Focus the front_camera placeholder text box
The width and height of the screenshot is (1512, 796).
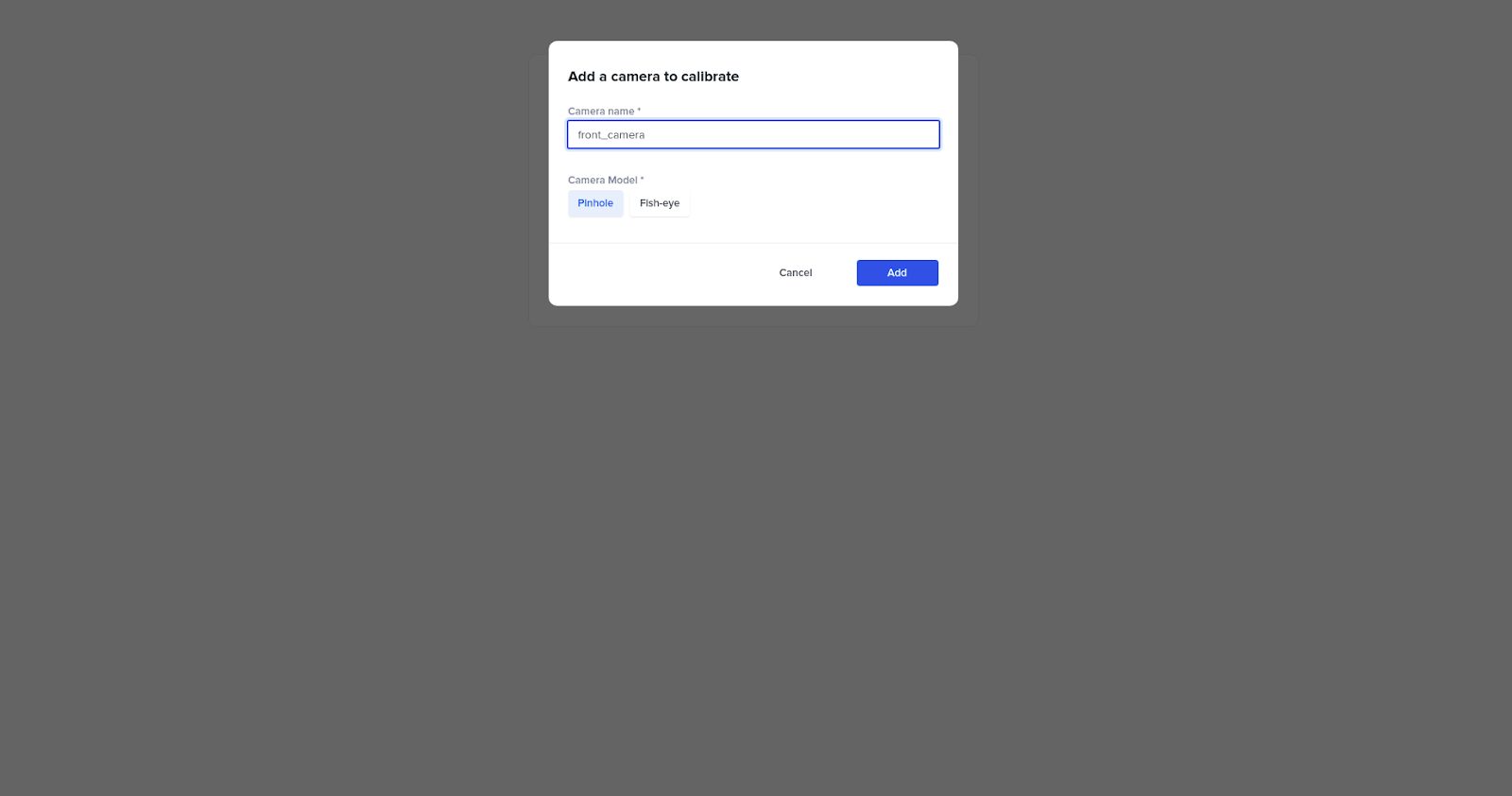click(753, 134)
